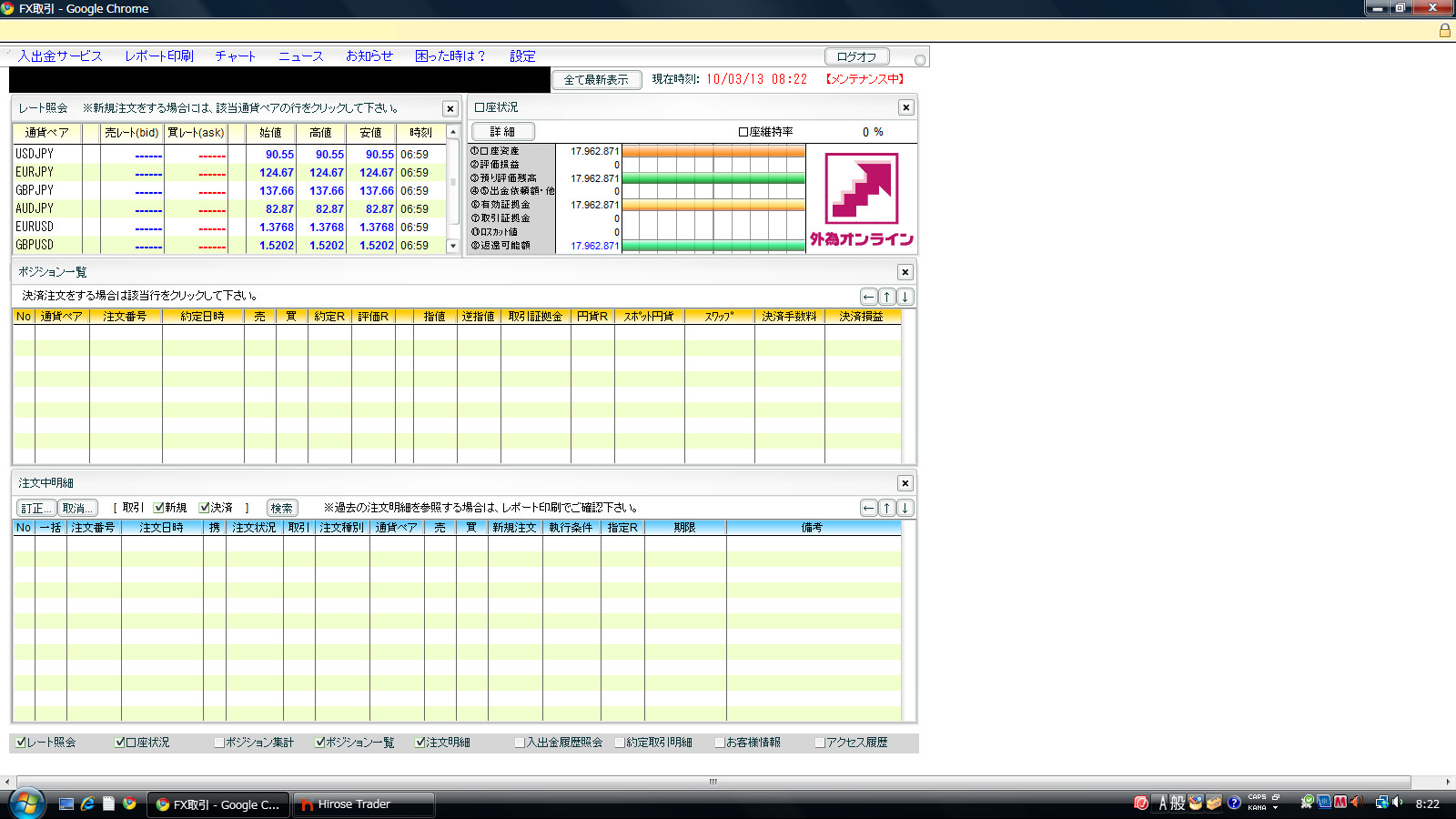Click the red security tray icon
The width and height of the screenshot is (1456, 819).
pos(1140,803)
